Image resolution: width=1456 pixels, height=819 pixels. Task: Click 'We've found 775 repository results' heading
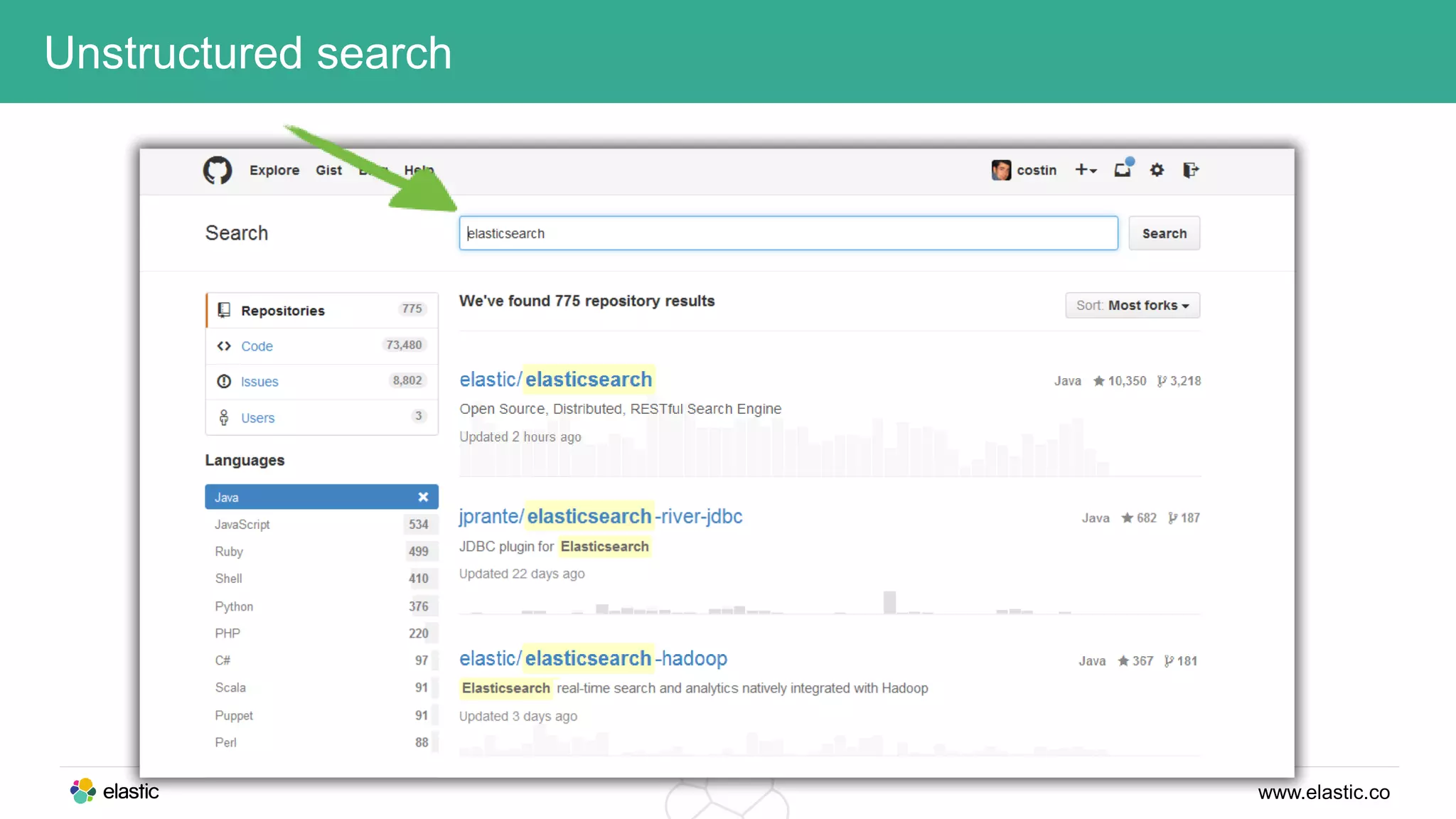587,301
